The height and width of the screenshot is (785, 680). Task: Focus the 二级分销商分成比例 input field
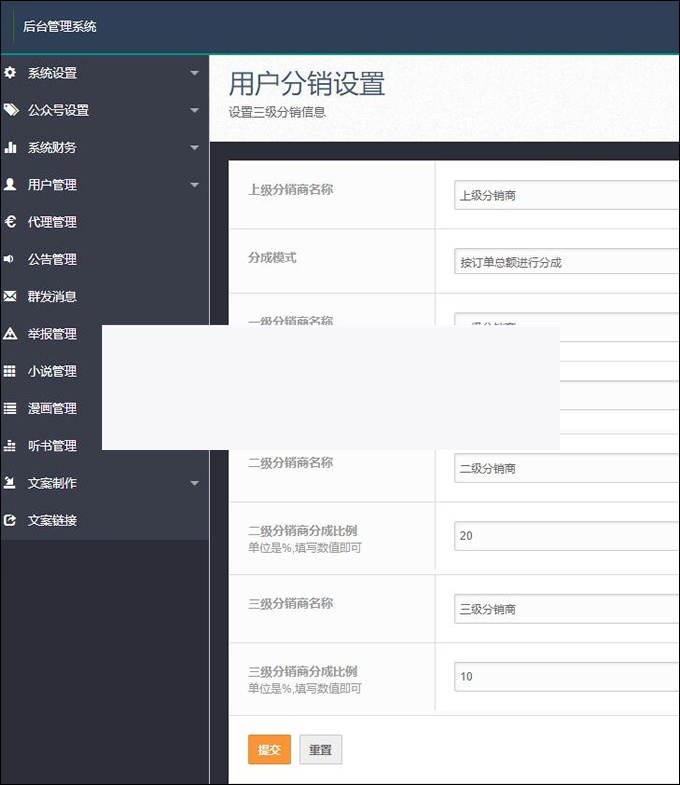point(566,536)
